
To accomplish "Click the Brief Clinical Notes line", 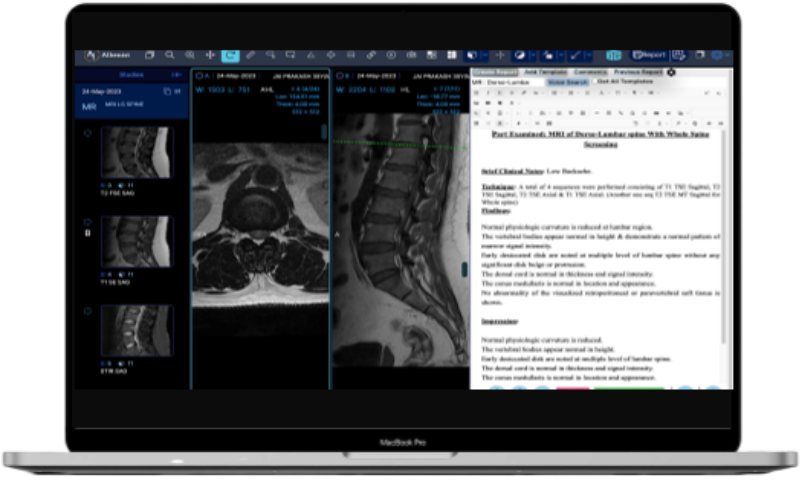I will click(x=536, y=171).
